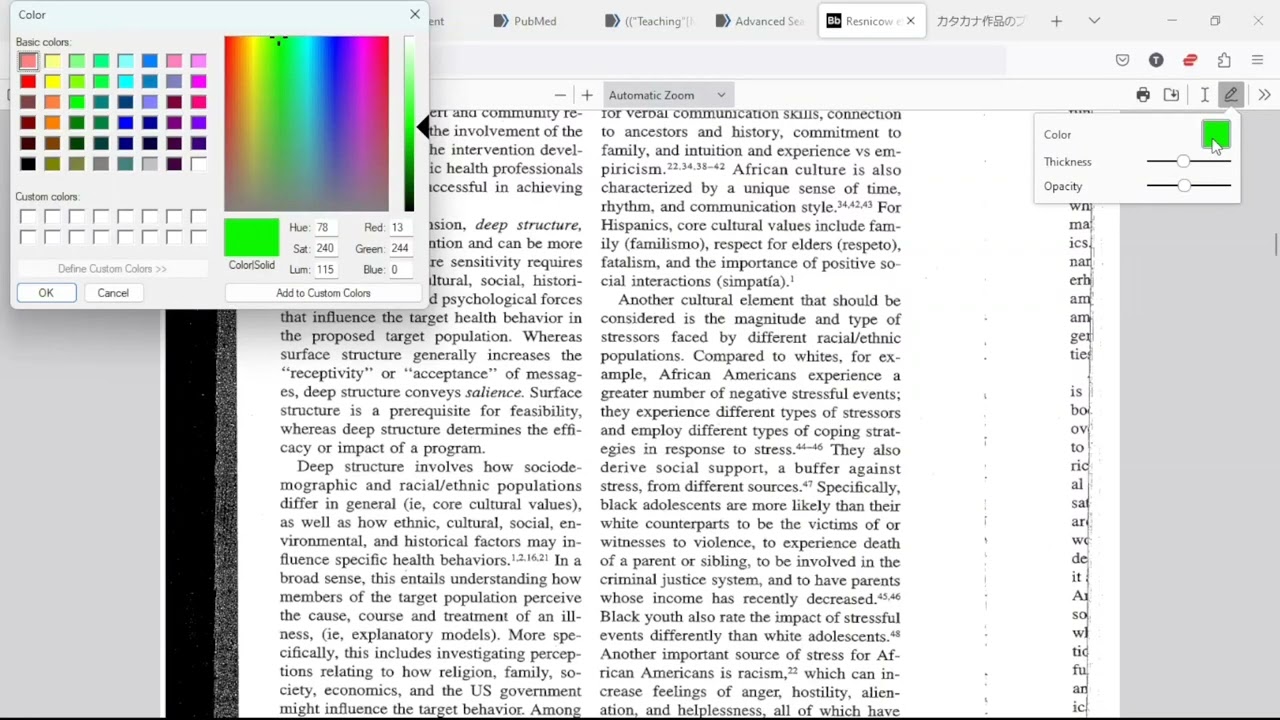
Task: Click the round T extension icon
Action: coord(1156,60)
